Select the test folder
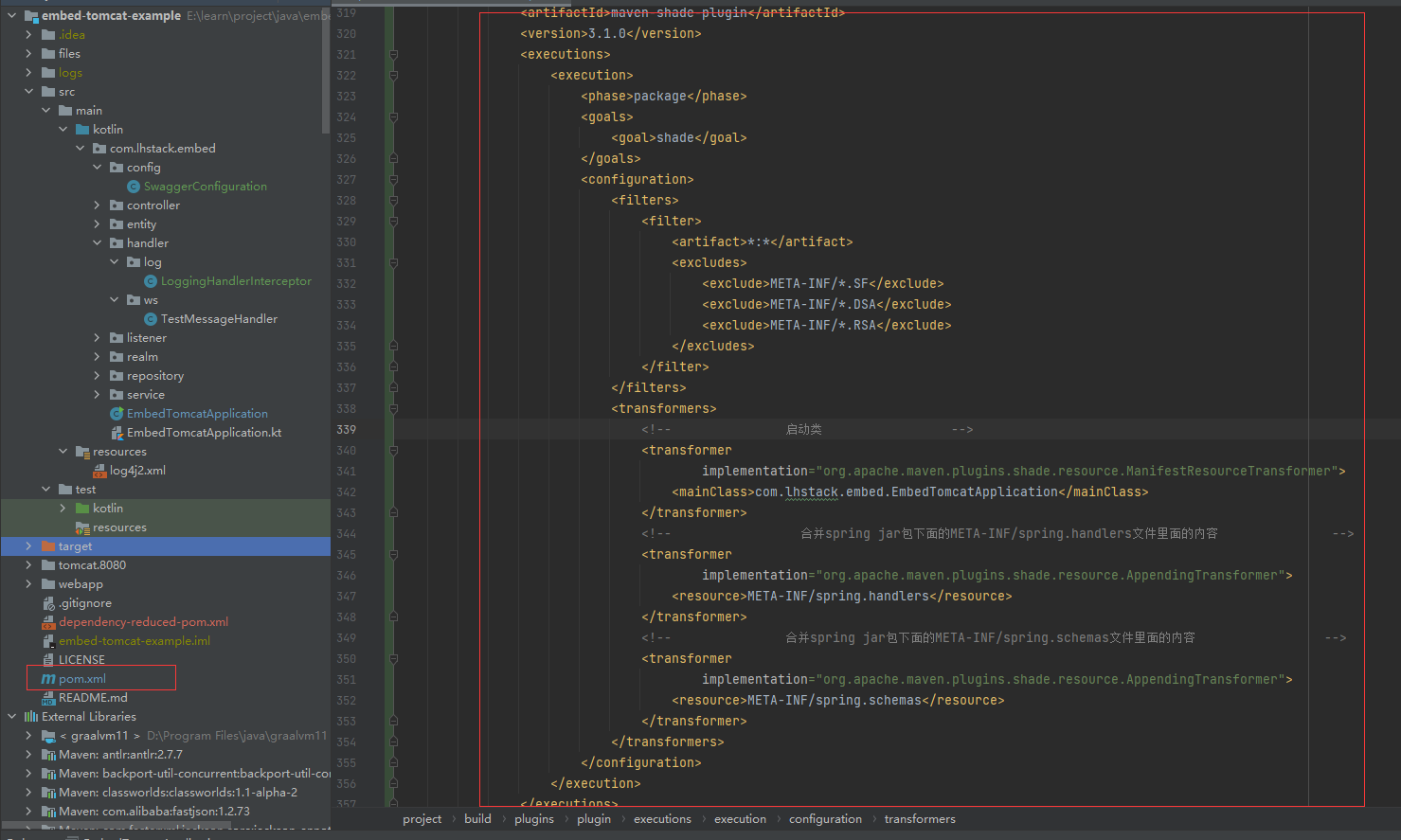Screen dimensions: 1401x840 tap(85, 490)
